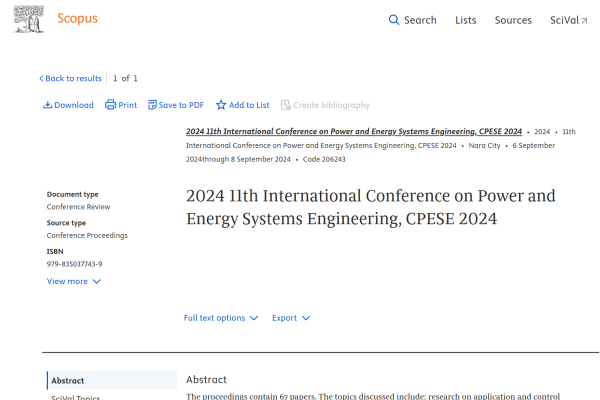Screen dimensions: 600x400
Task: Click the Print text link
Action: point(127,105)
